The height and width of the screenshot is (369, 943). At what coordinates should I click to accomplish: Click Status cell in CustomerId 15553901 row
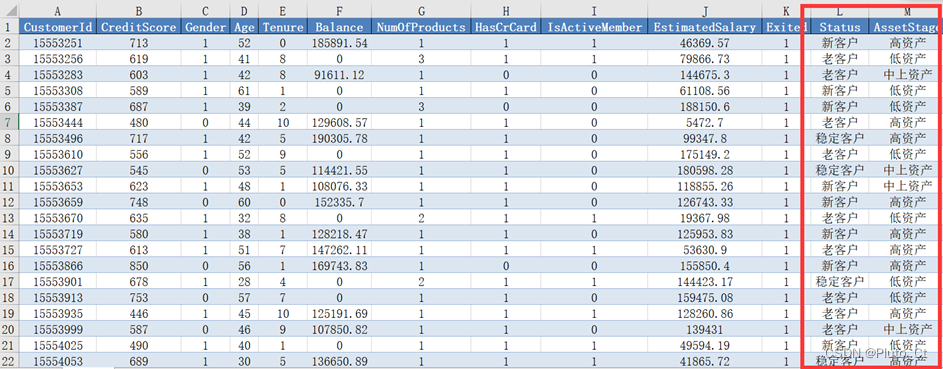[x=840, y=281]
